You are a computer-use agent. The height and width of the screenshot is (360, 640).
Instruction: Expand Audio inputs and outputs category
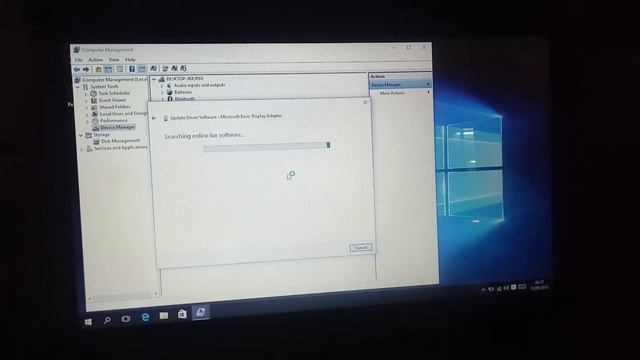pyautogui.click(x=162, y=86)
